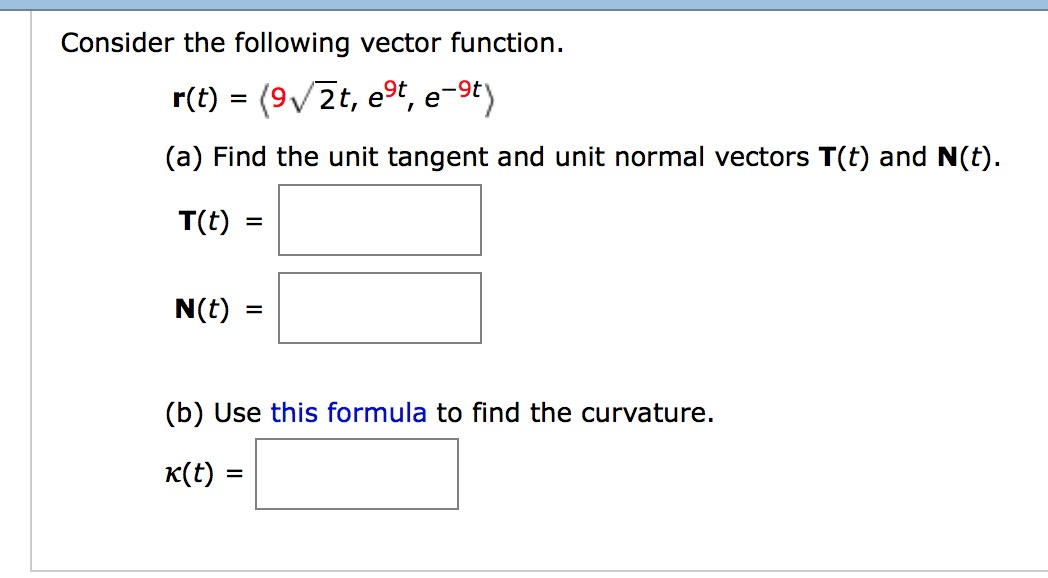Select the part (b) question text
Viewport: 1048px width, 578px height.
pos(438,412)
